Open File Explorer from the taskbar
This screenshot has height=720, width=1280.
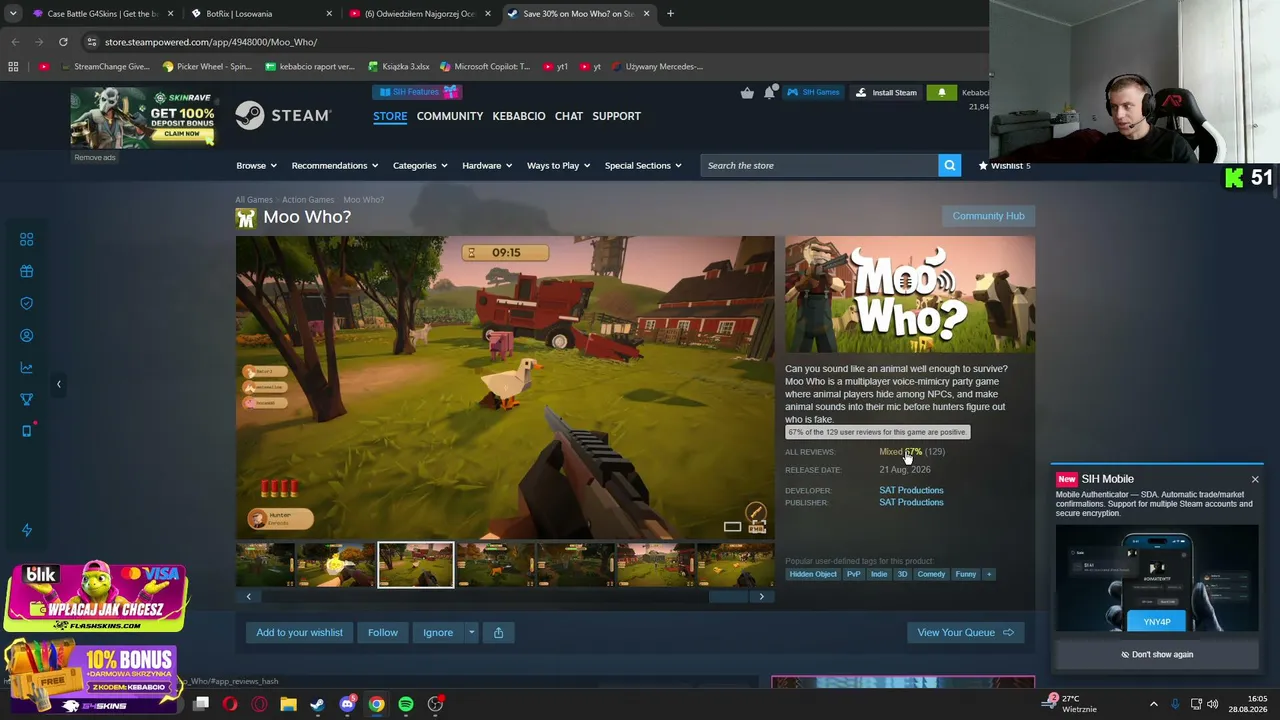[x=288, y=704]
